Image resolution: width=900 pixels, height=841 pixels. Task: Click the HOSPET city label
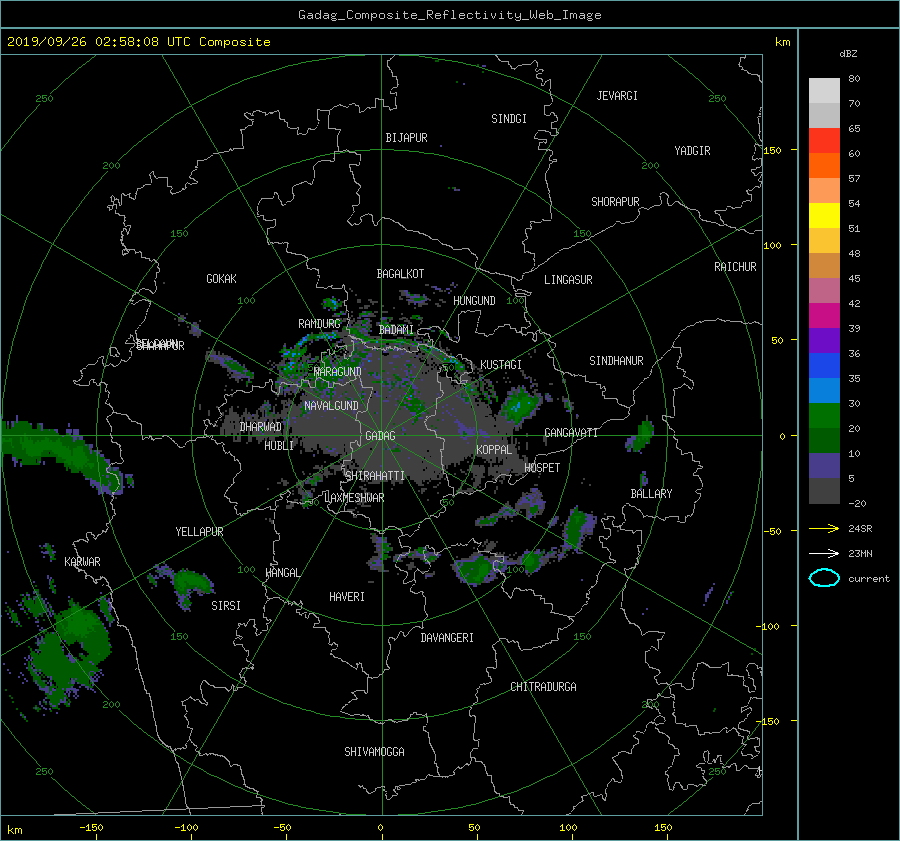542,468
